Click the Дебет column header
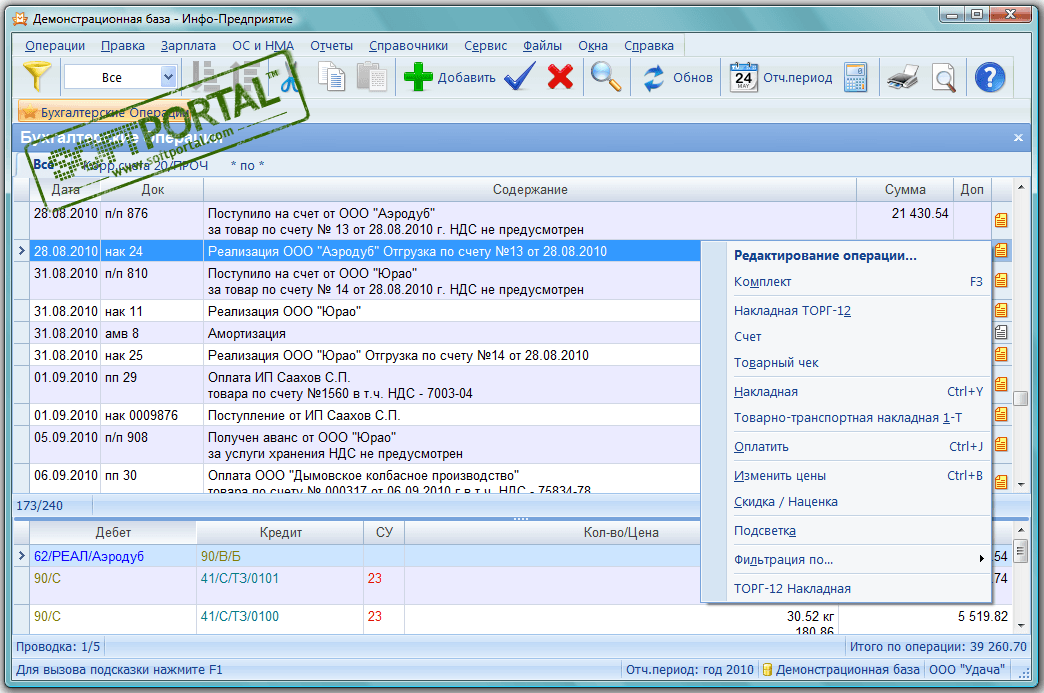This screenshot has width=1044, height=693. point(113,533)
